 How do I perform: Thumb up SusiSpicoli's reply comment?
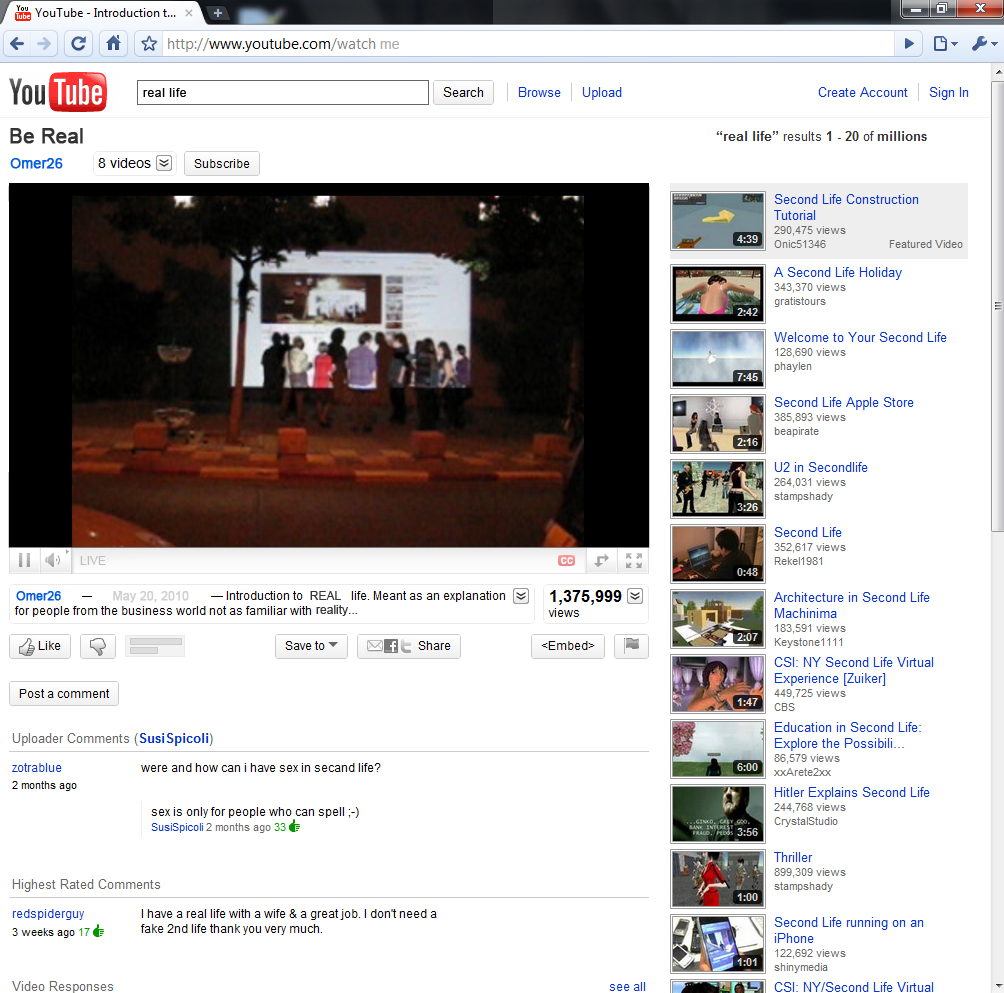(x=295, y=827)
